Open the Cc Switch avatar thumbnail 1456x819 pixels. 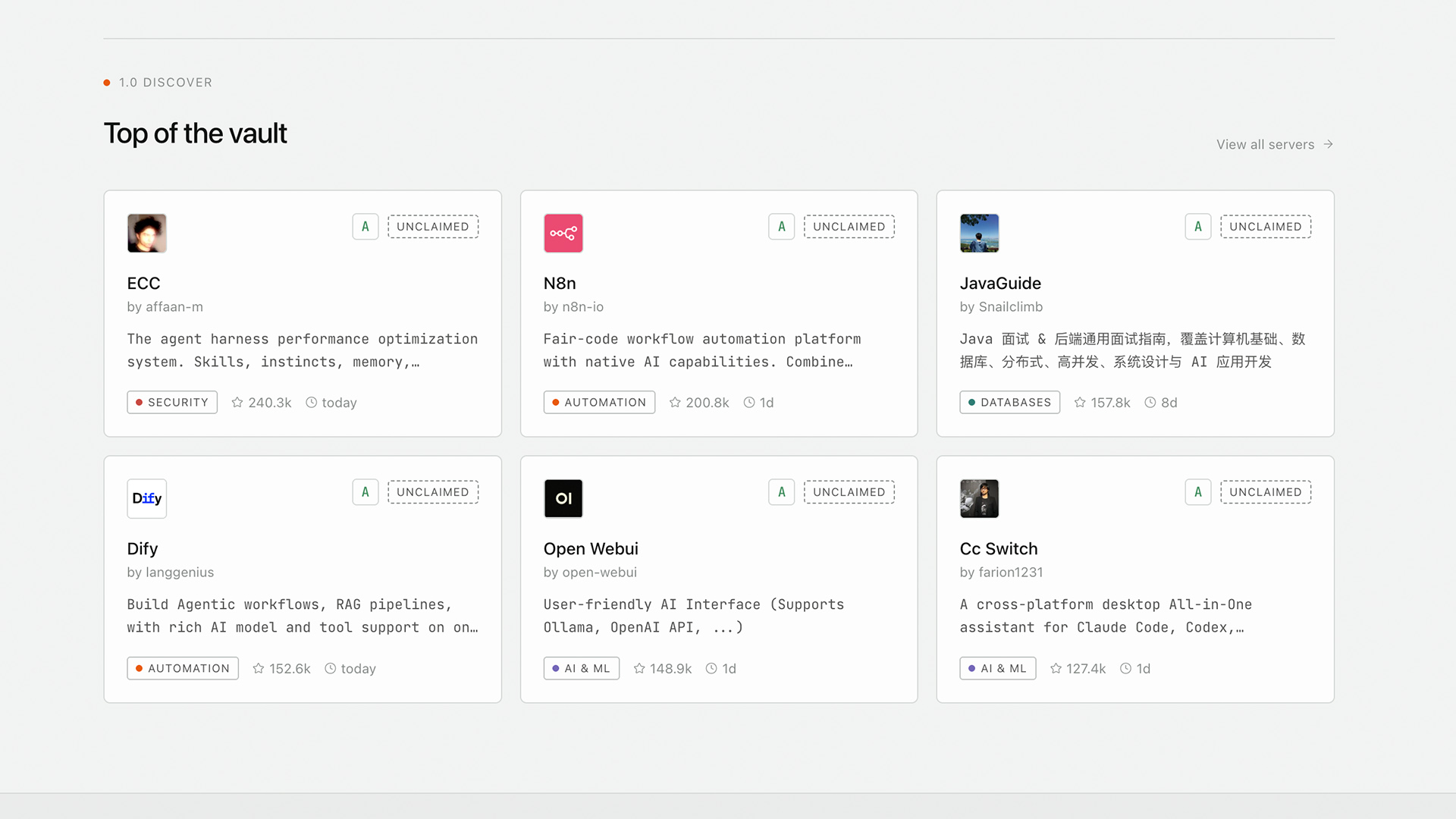(979, 498)
